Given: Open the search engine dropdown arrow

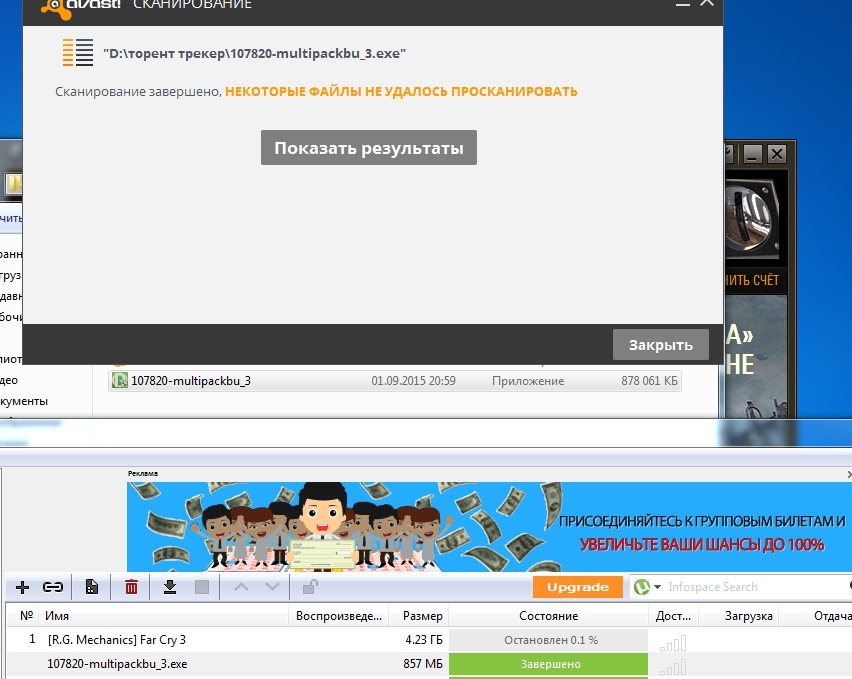Looking at the screenshot, I should pyautogui.click(x=657, y=587).
